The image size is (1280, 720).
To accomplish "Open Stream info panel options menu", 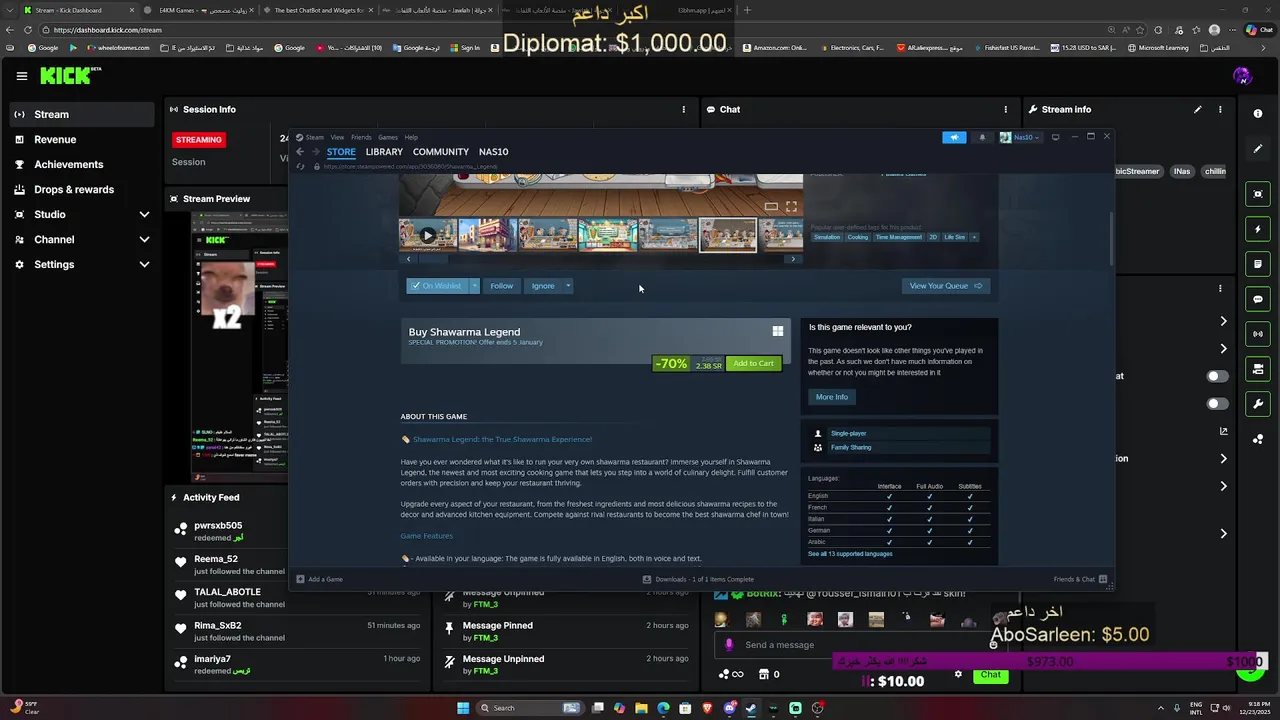I will (x=1220, y=109).
